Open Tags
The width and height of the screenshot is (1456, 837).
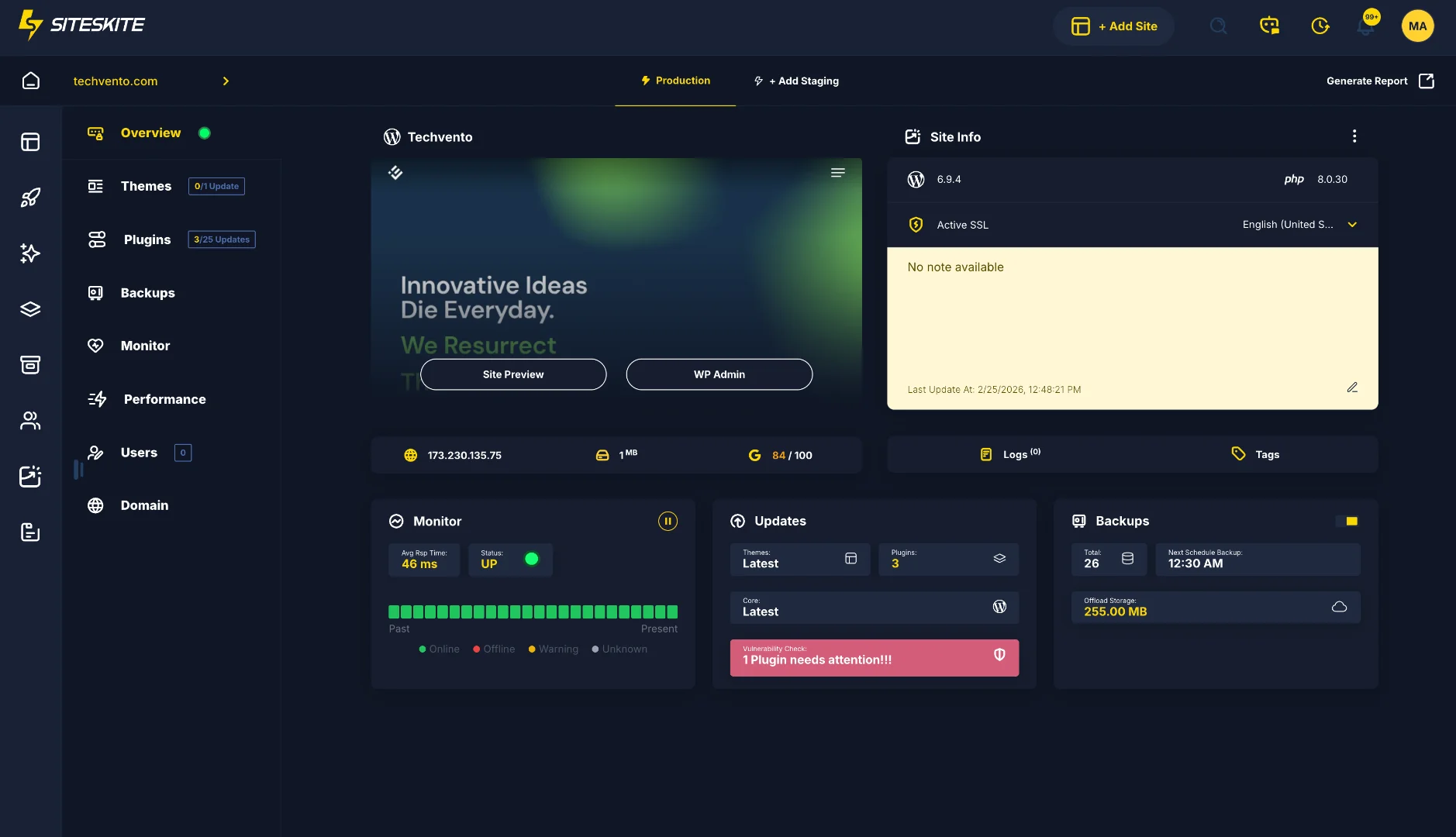coord(1255,454)
